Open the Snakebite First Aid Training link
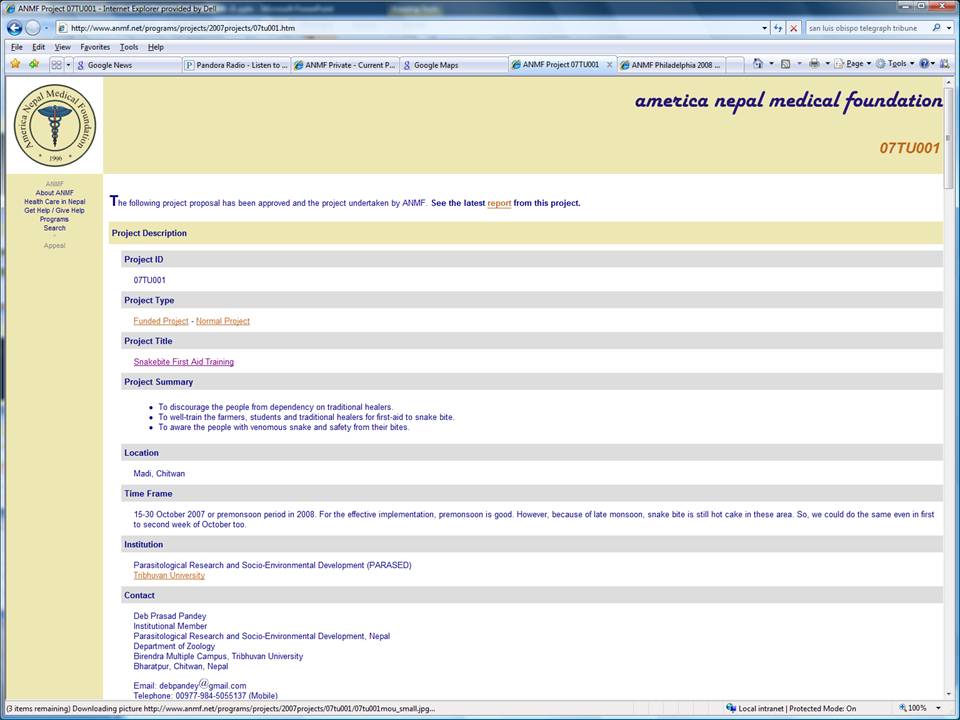 [x=183, y=362]
